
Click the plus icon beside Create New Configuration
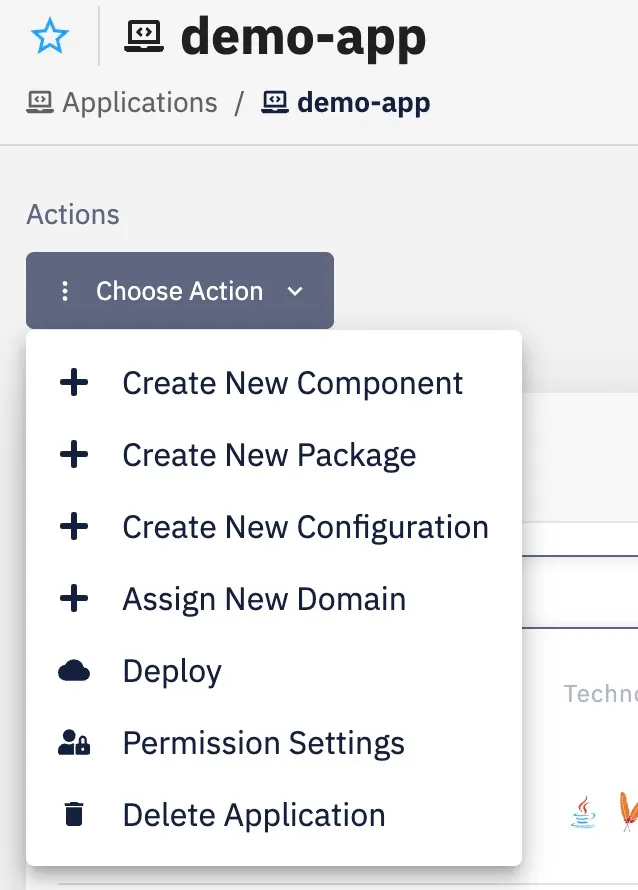(74, 527)
